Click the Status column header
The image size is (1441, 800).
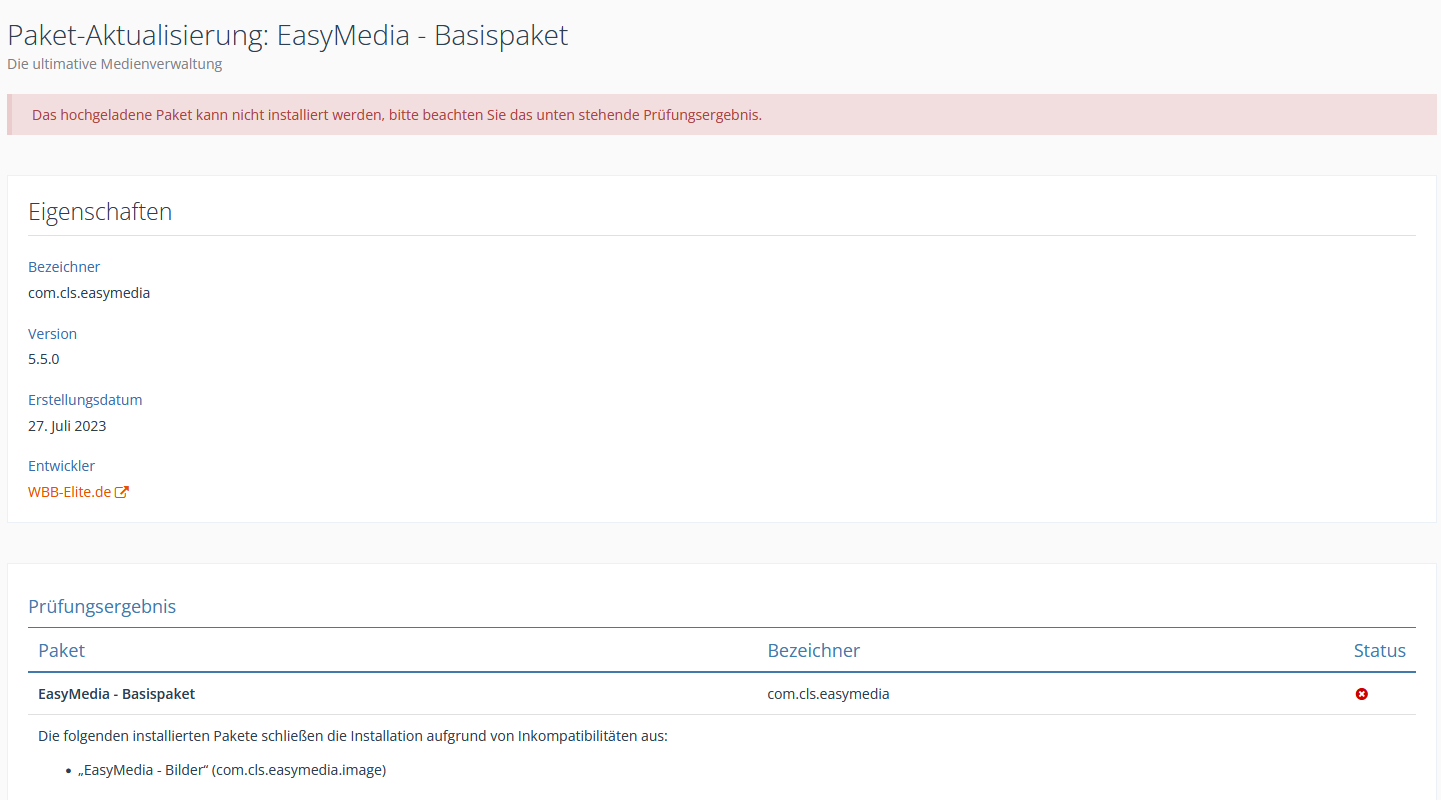click(x=1379, y=650)
